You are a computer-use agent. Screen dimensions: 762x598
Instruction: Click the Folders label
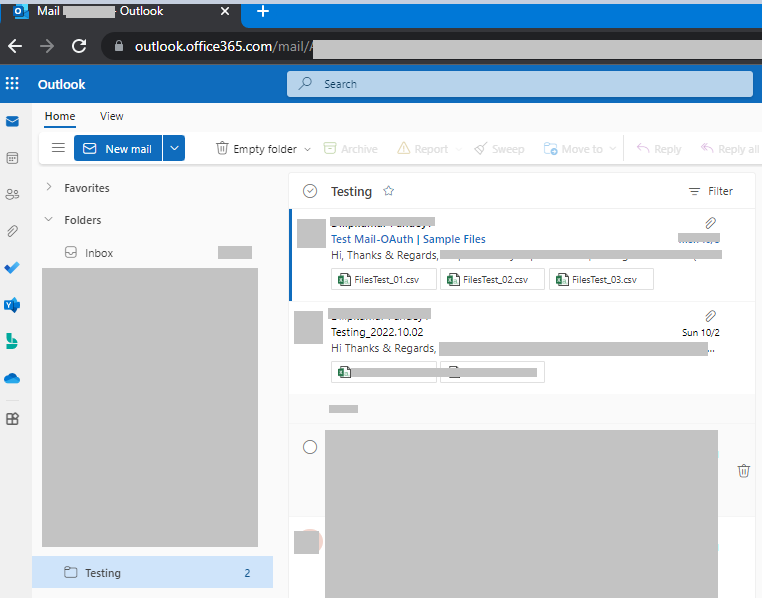[x=83, y=220]
